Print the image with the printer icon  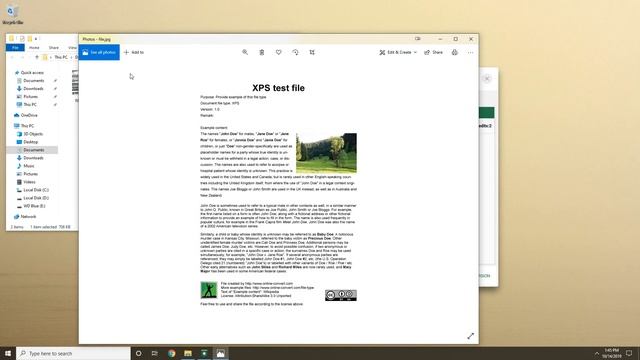pyautogui.click(x=455, y=52)
